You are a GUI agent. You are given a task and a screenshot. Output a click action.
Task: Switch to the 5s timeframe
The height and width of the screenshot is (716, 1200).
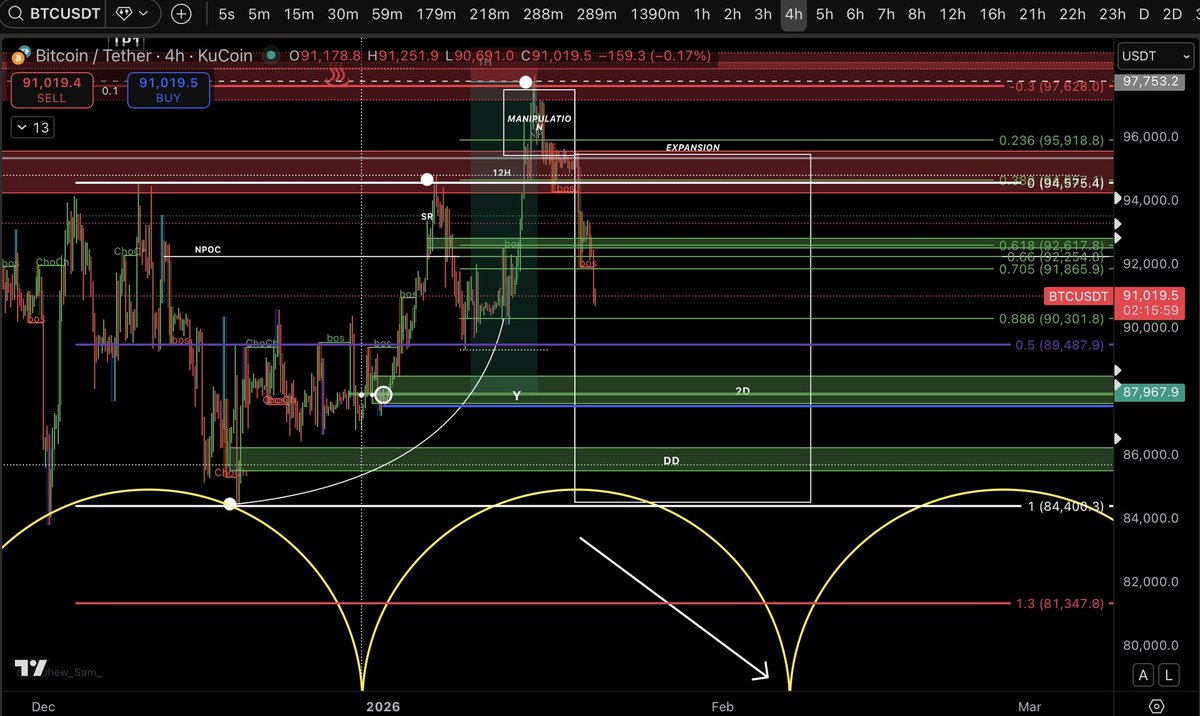pos(227,15)
